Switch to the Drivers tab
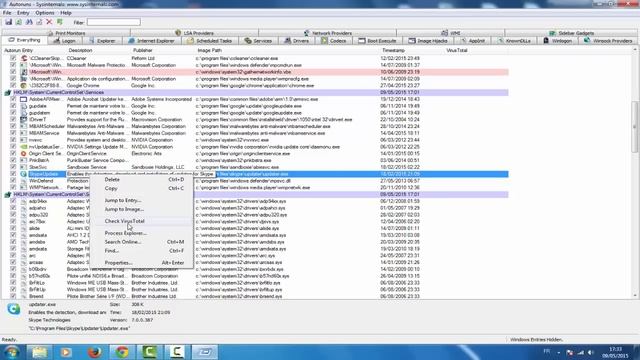This screenshot has height=360, width=640. pyautogui.click(x=297, y=41)
